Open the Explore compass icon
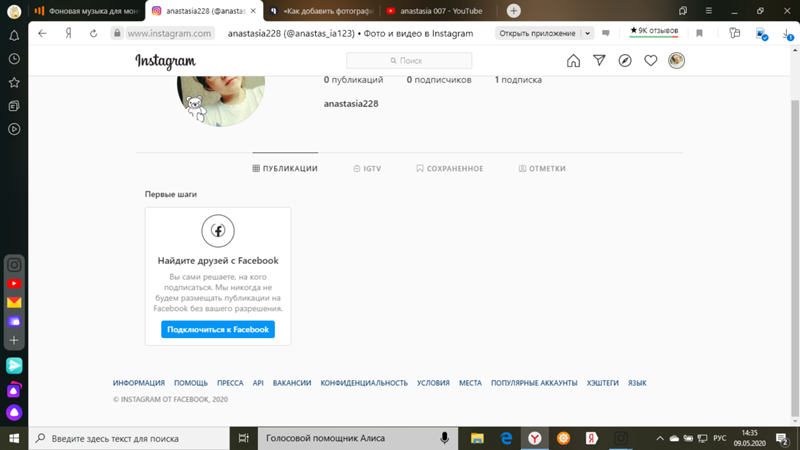 point(625,61)
